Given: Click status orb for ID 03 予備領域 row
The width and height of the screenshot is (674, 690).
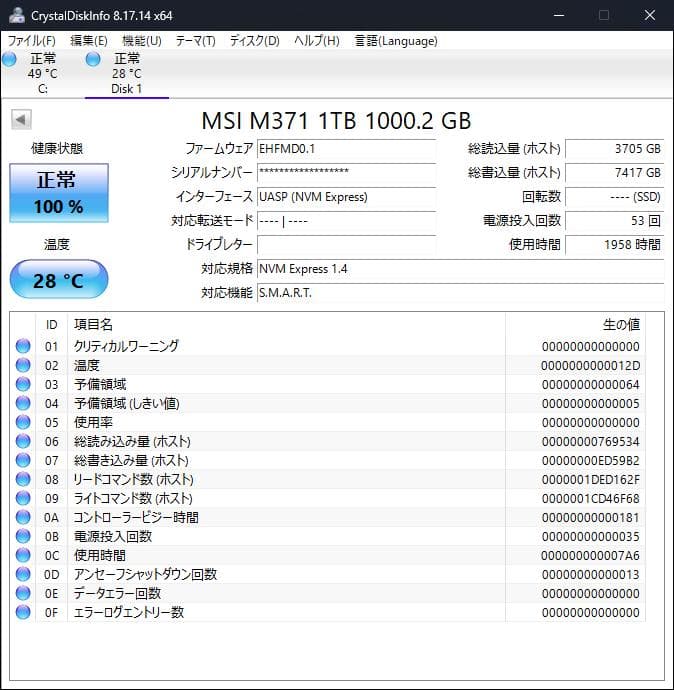Looking at the screenshot, I should [23, 384].
